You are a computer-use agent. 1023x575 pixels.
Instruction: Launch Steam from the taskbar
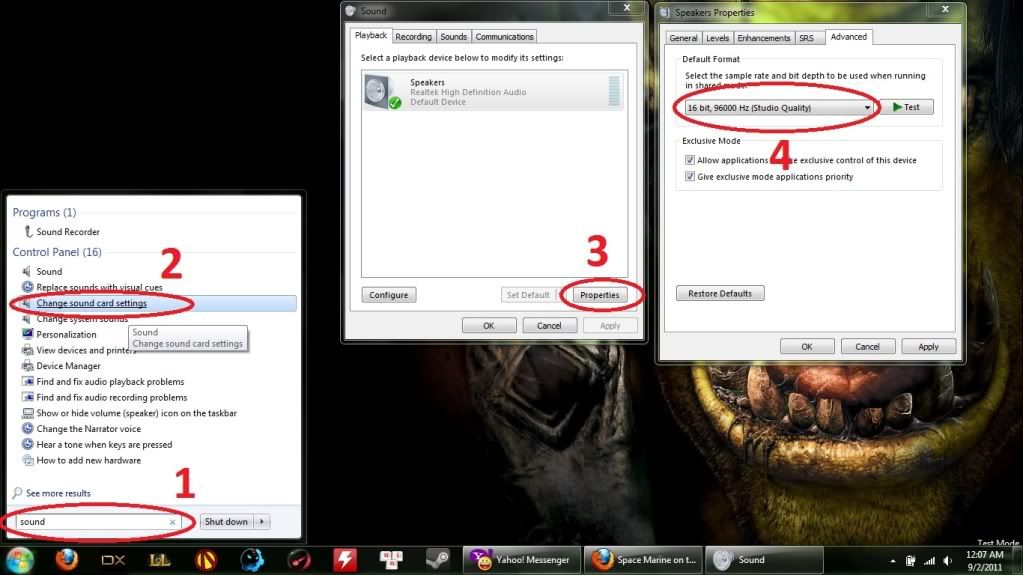click(437, 559)
